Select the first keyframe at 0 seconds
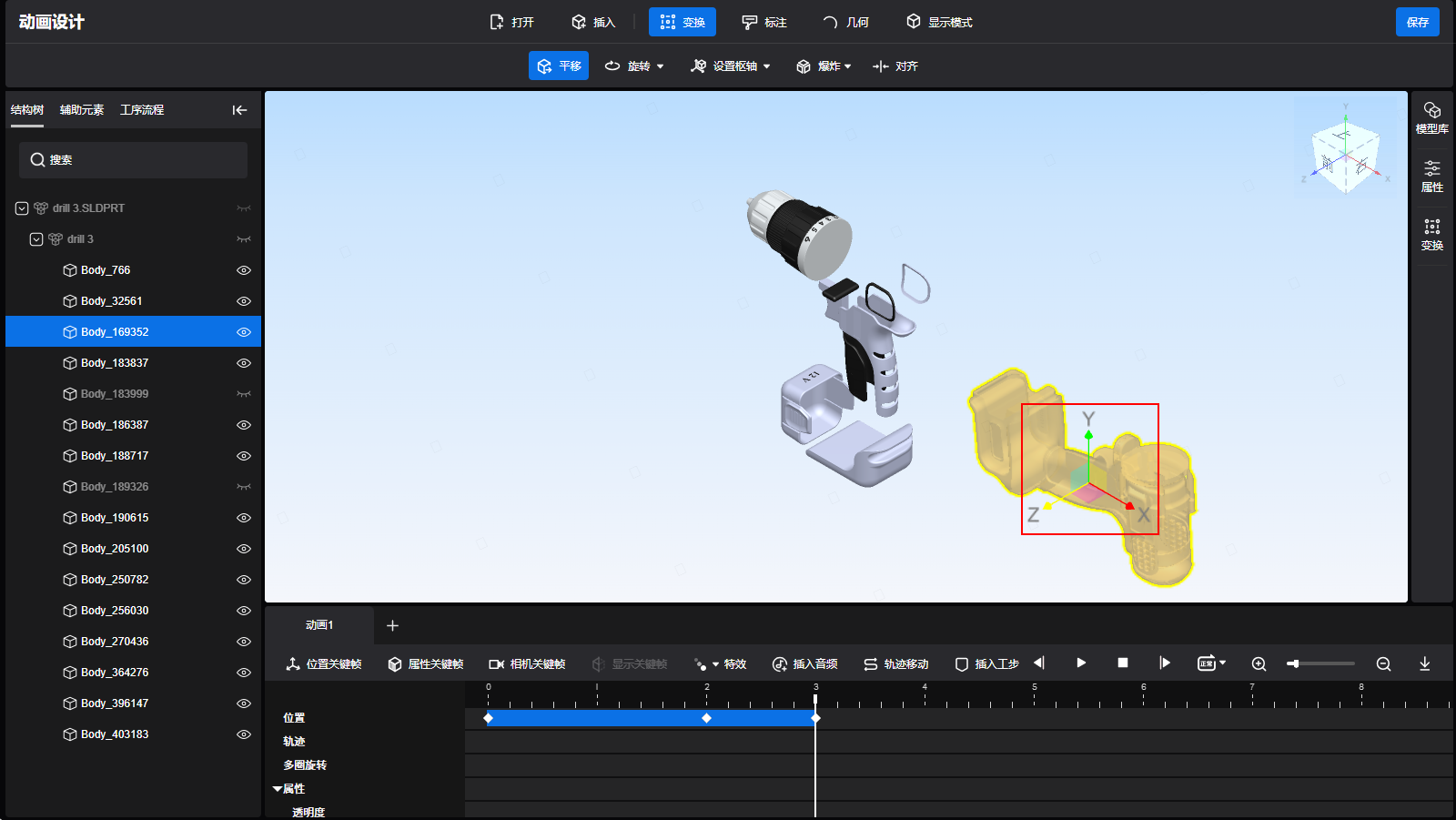Image resolution: width=1456 pixels, height=820 pixels. (489, 718)
